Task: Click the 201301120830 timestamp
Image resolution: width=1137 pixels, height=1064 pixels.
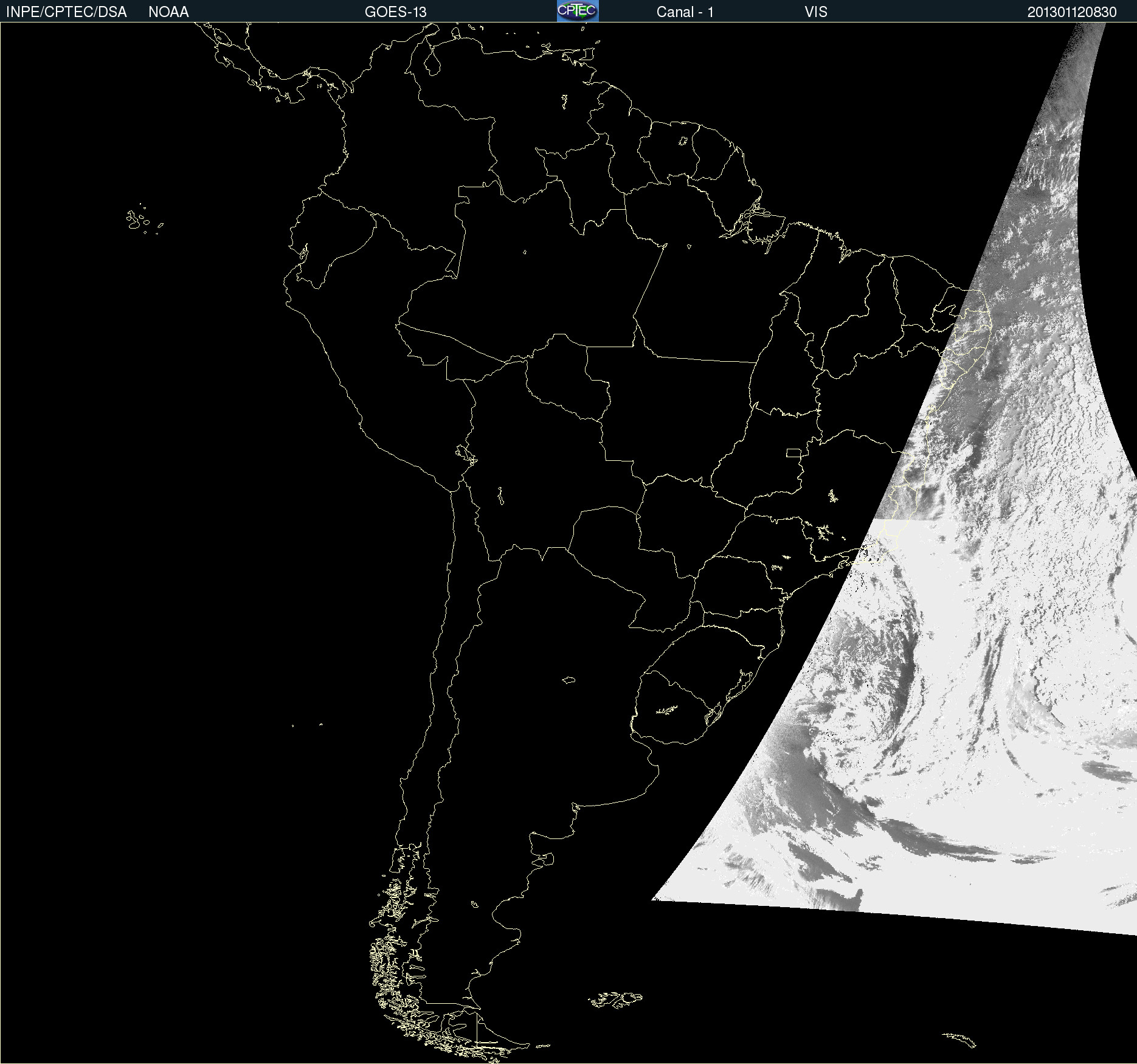Action: click(x=1072, y=12)
